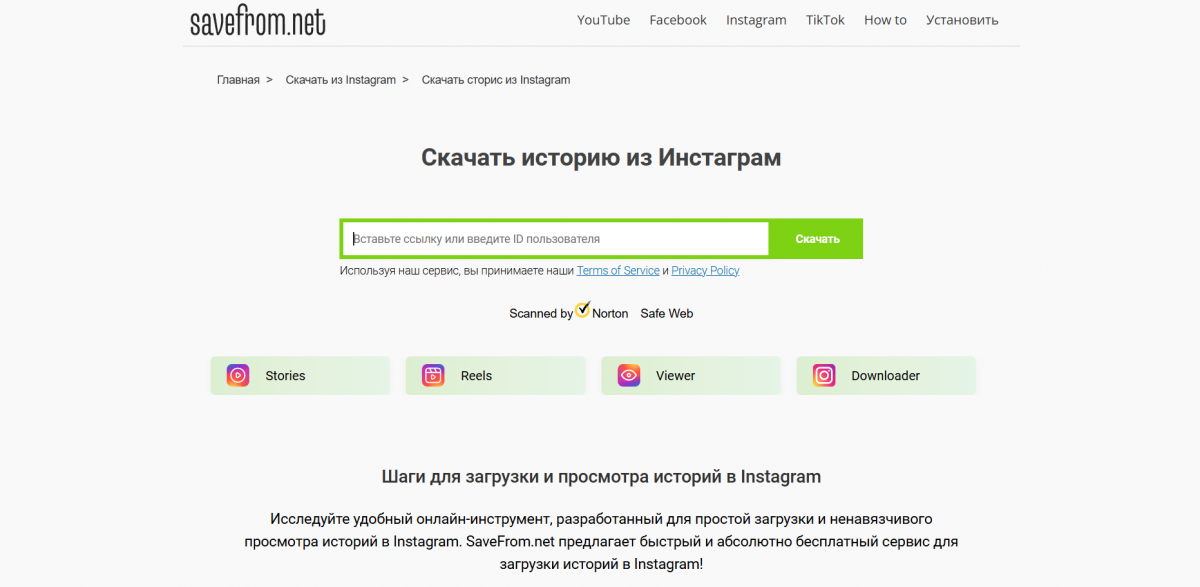This screenshot has height=587, width=1200.
Task: Open the Downloader text button
Action: (885, 376)
